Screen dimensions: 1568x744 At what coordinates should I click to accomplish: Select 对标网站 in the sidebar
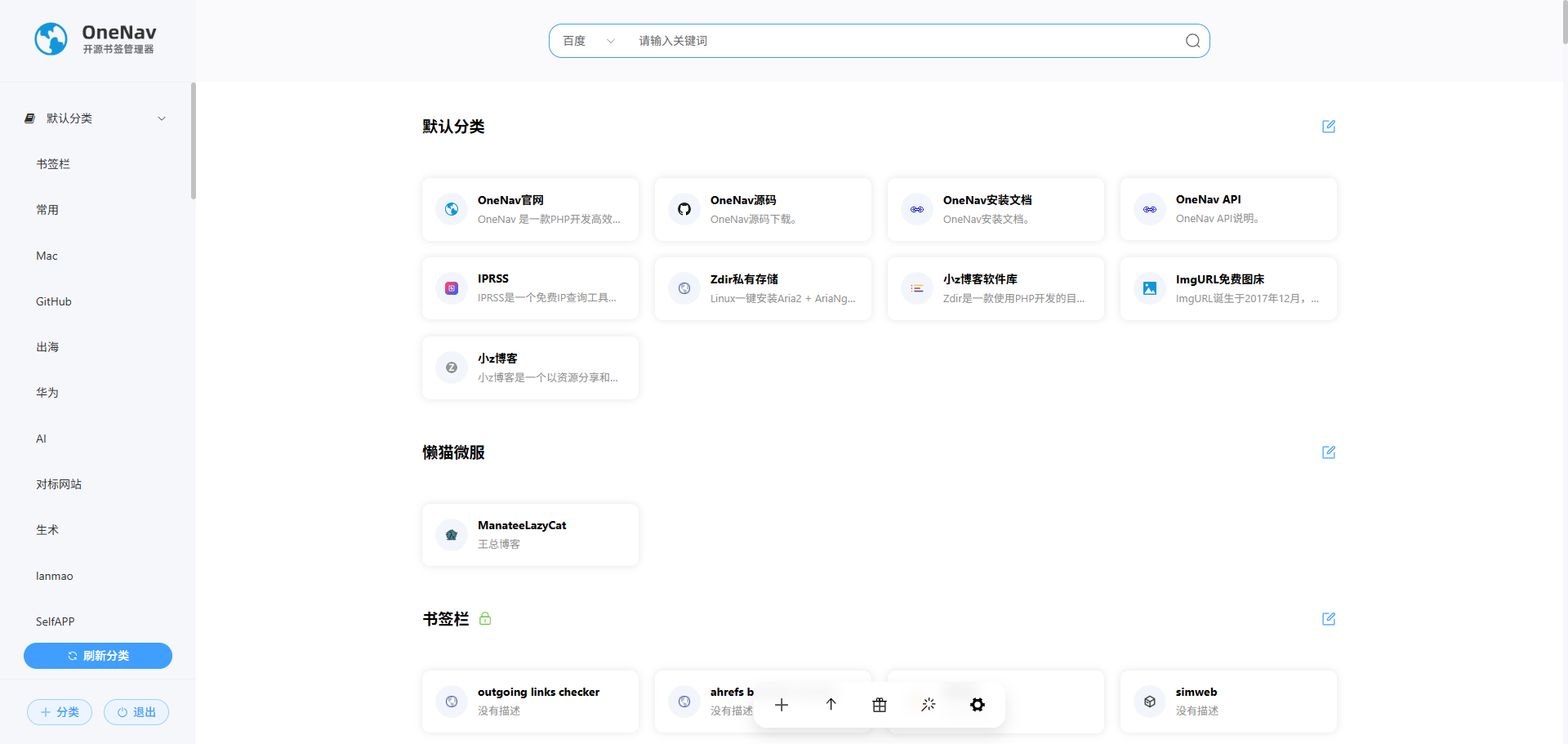[x=59, y=484]
